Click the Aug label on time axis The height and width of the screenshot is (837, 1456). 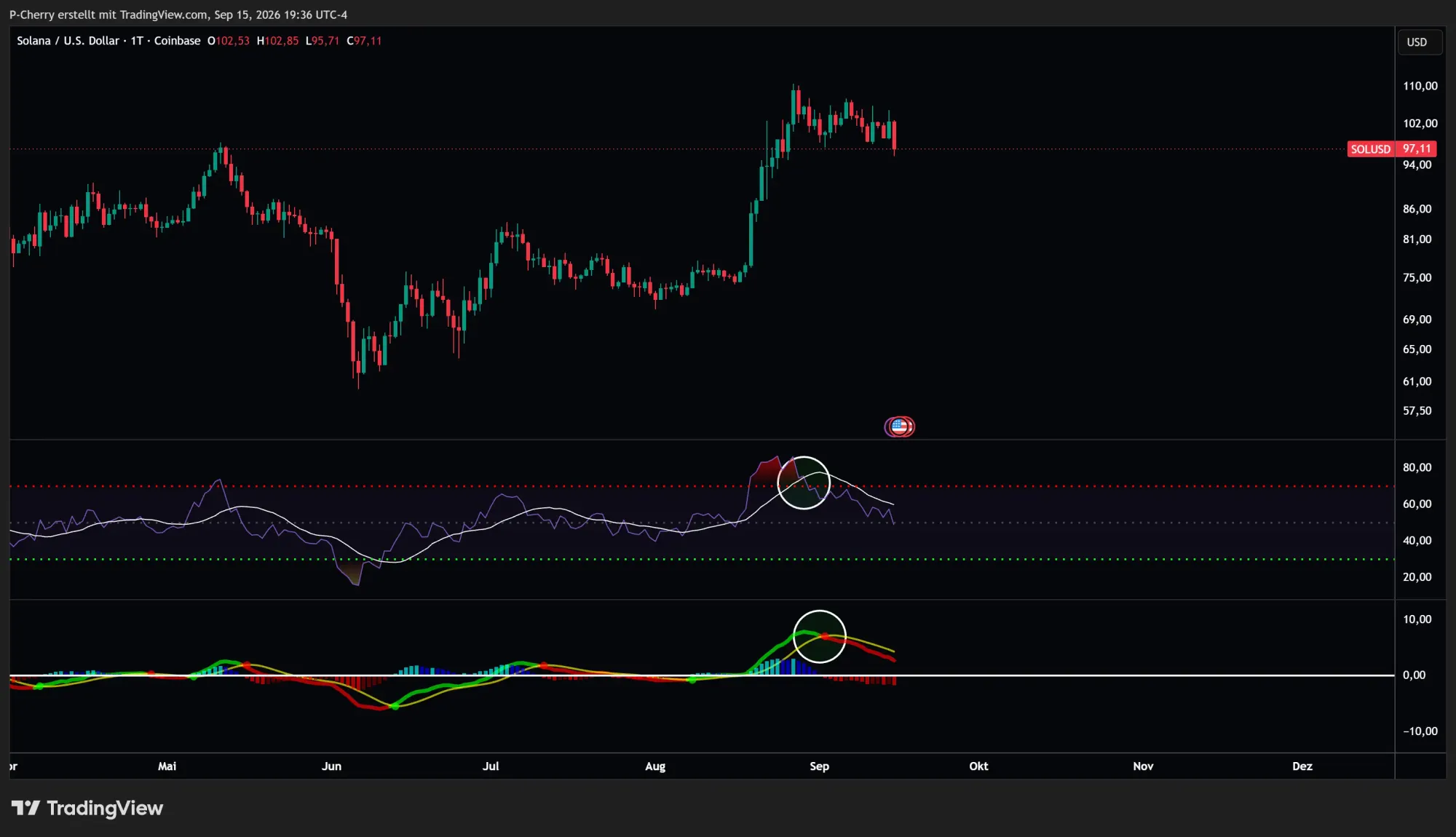coord(655,766)
